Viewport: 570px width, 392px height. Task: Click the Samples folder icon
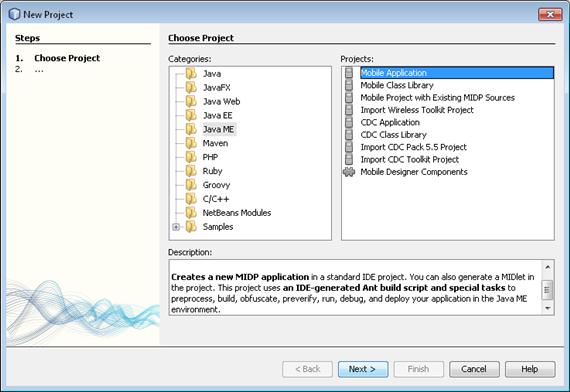191,227
